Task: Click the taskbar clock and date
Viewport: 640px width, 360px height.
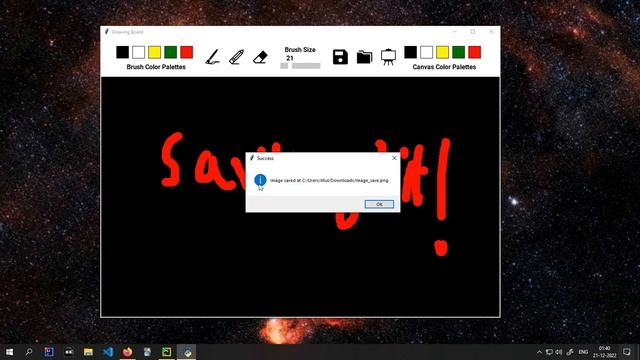Action: pyautogui.click(x=604, y=352)
